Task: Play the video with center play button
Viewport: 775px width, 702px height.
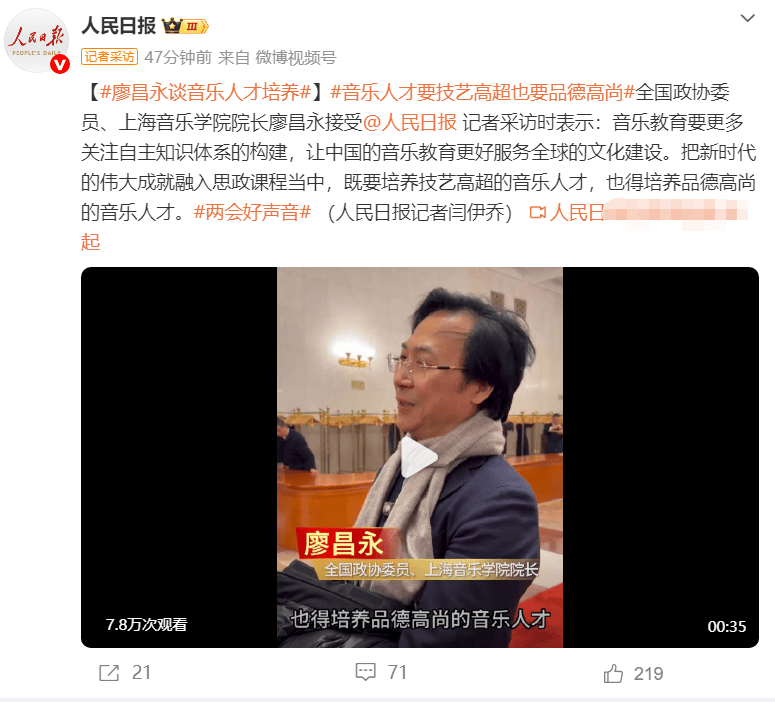Action: (419, 457)
